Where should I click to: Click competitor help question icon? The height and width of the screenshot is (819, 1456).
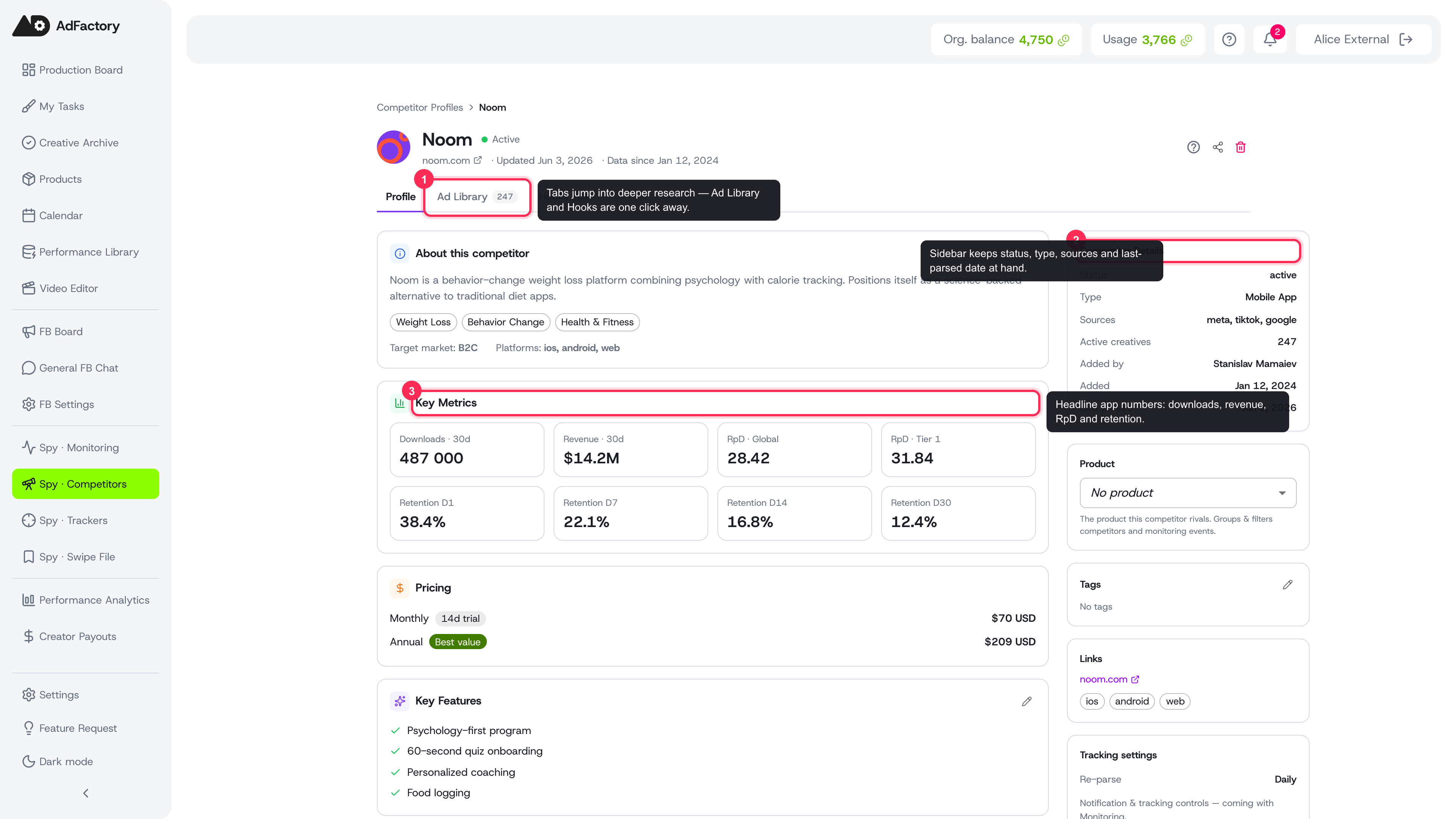[1193, 147]
